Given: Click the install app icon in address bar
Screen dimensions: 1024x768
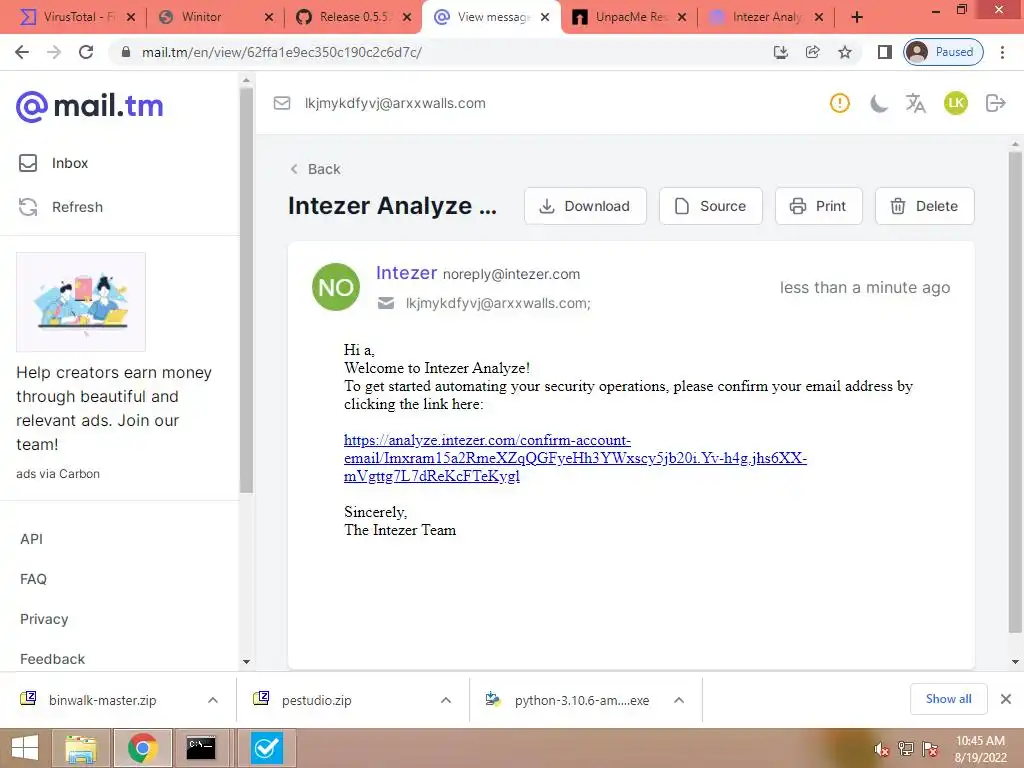Looking at the screenshot, I should pos(780,52).
